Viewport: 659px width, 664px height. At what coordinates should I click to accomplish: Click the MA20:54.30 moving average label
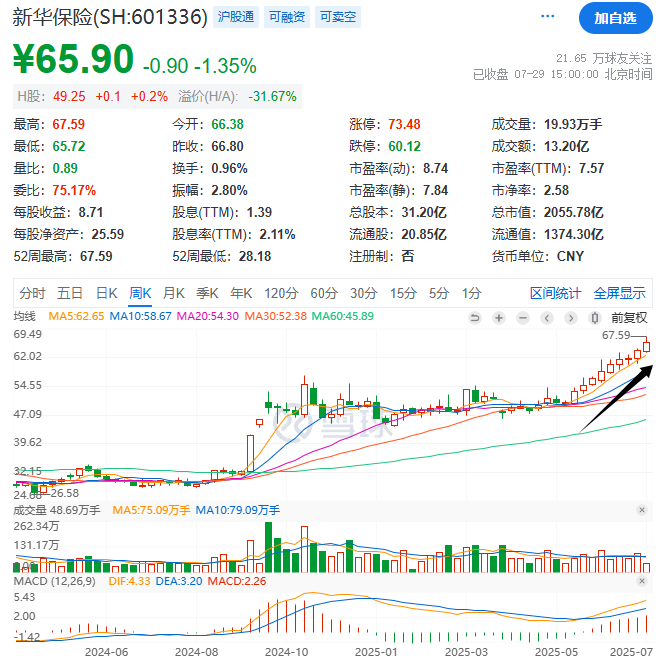[208, 316]
